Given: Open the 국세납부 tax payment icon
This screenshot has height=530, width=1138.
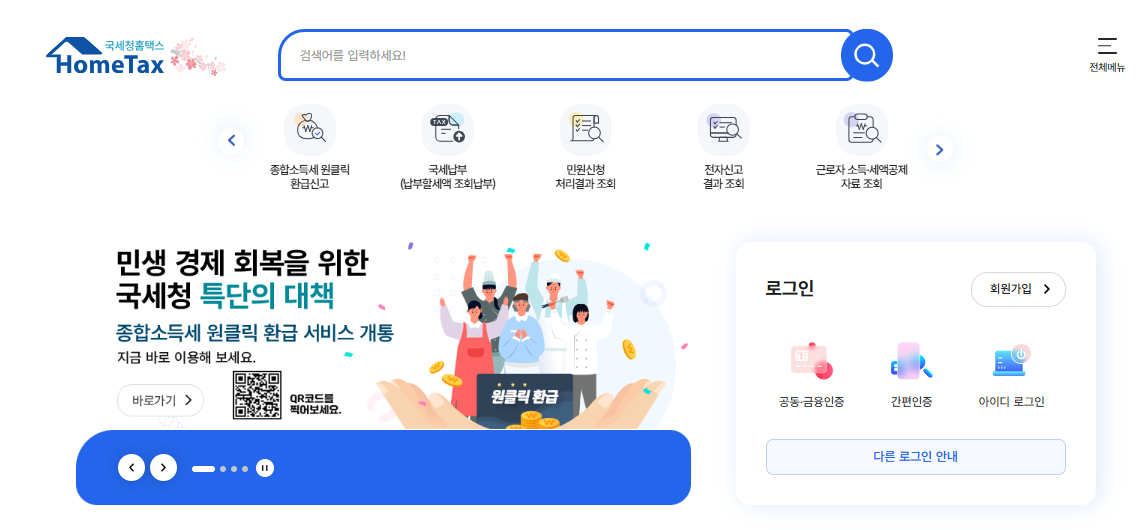Looking at the screenshot, I should [448, 131].
